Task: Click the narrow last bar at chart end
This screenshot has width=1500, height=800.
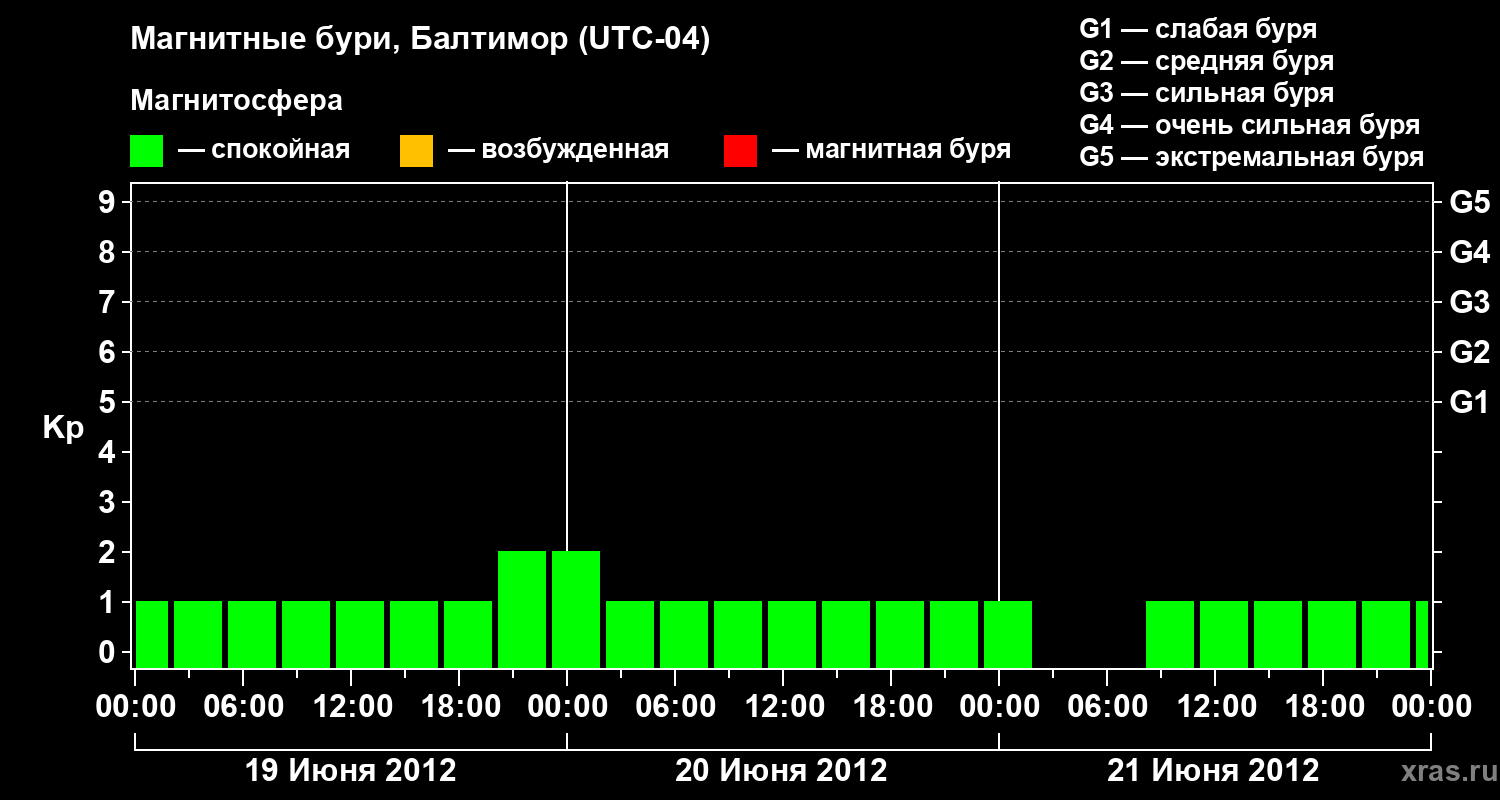Action: pos(1422,634)
